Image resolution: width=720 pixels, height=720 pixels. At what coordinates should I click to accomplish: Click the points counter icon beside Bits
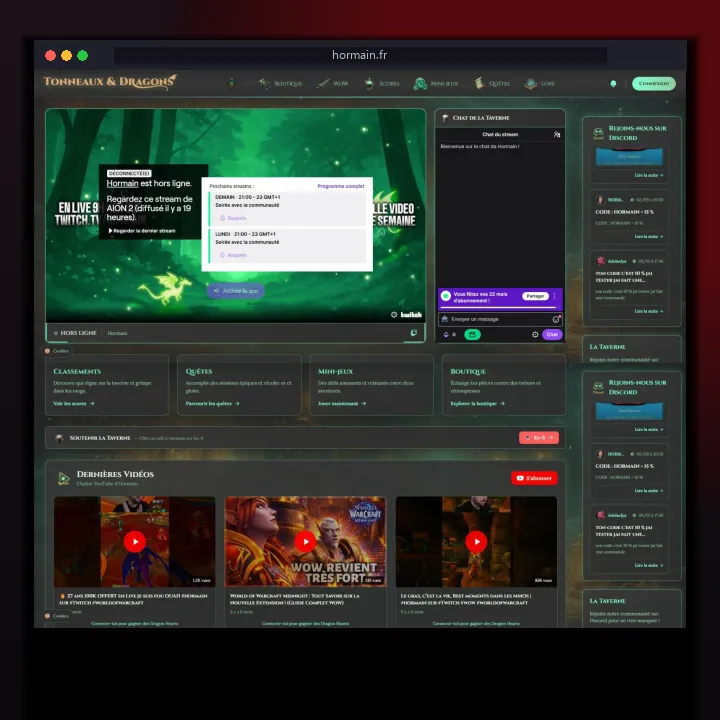tap(454, 334)
